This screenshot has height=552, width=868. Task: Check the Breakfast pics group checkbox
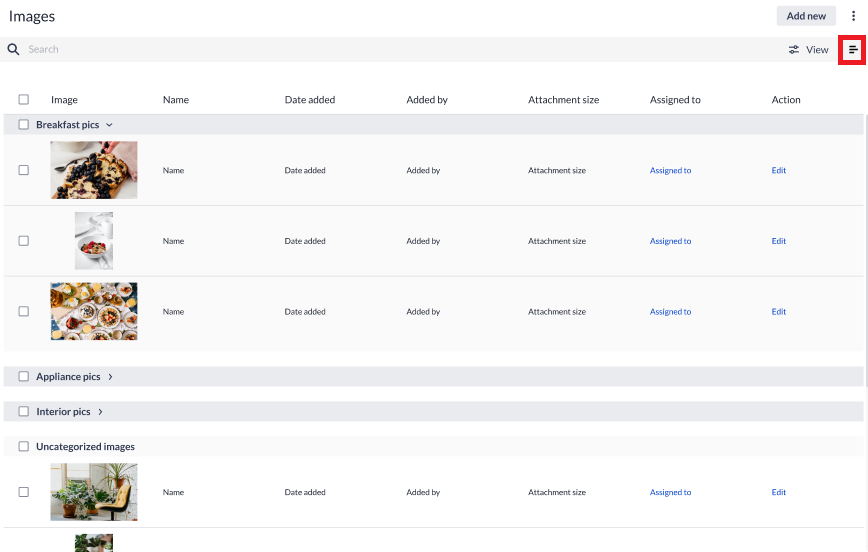pos(24,125)
